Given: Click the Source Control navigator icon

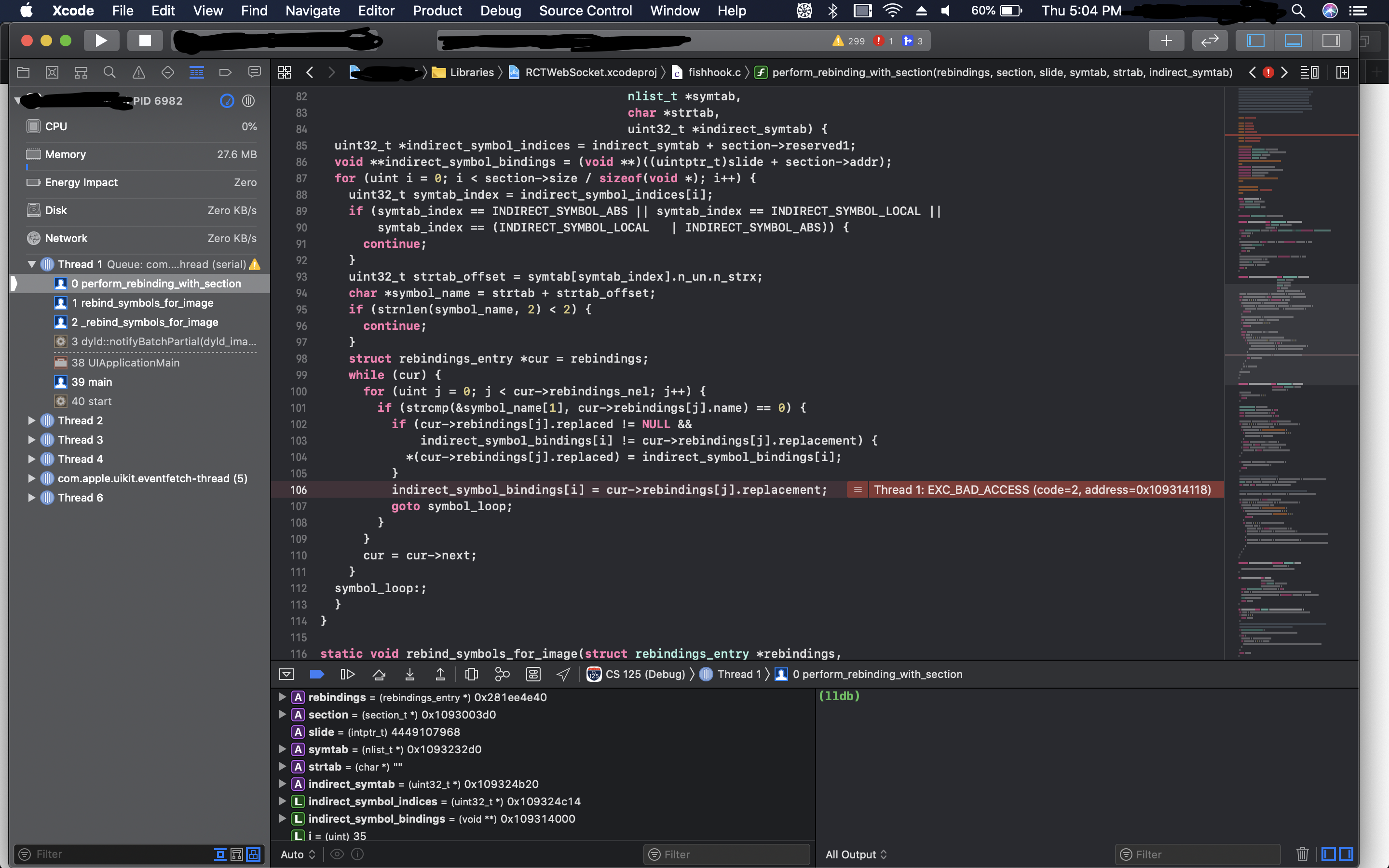Looking at the screenshot, I should [52, 72].
